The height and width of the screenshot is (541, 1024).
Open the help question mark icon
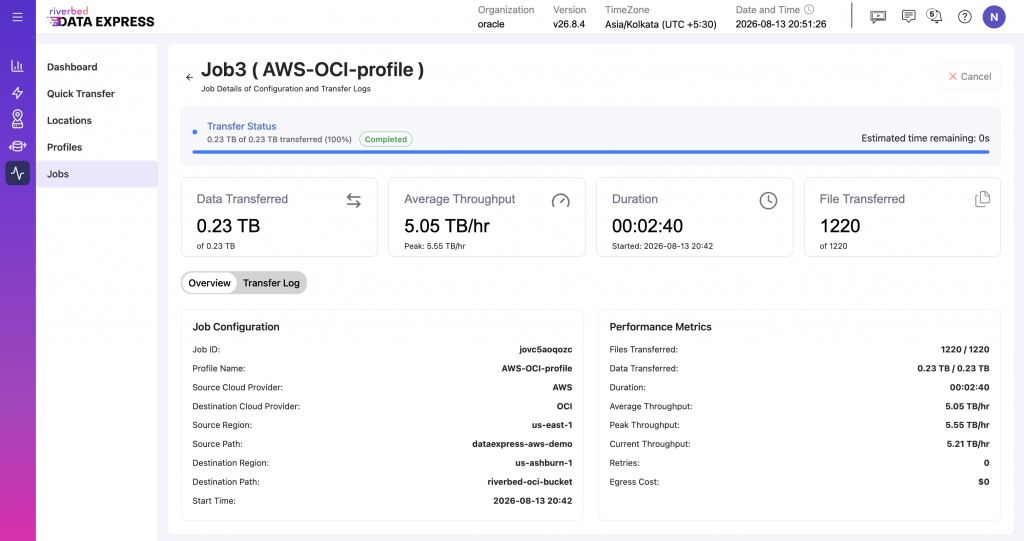(x=965, y=17)
